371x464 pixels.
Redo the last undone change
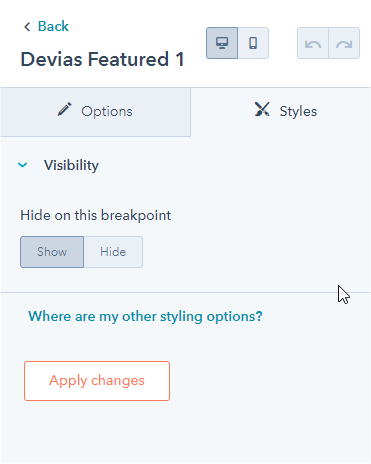[x=344, y=43]
